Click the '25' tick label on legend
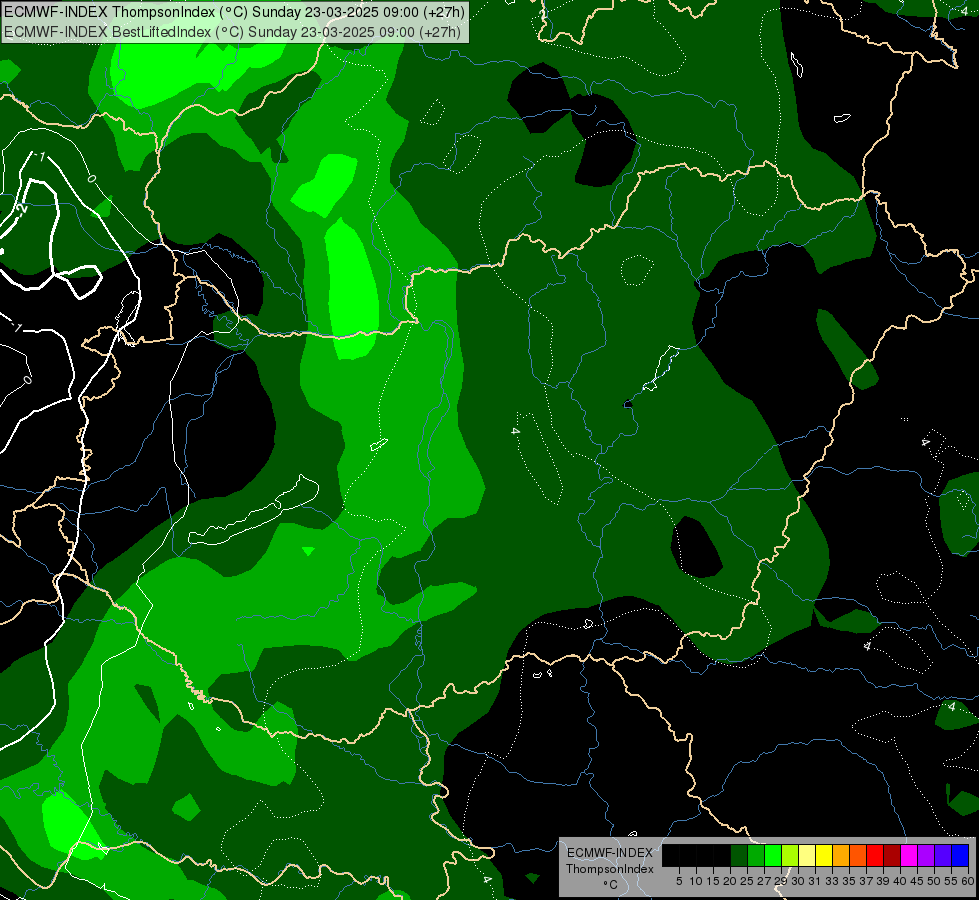979x900 pixels. (747, 881)
